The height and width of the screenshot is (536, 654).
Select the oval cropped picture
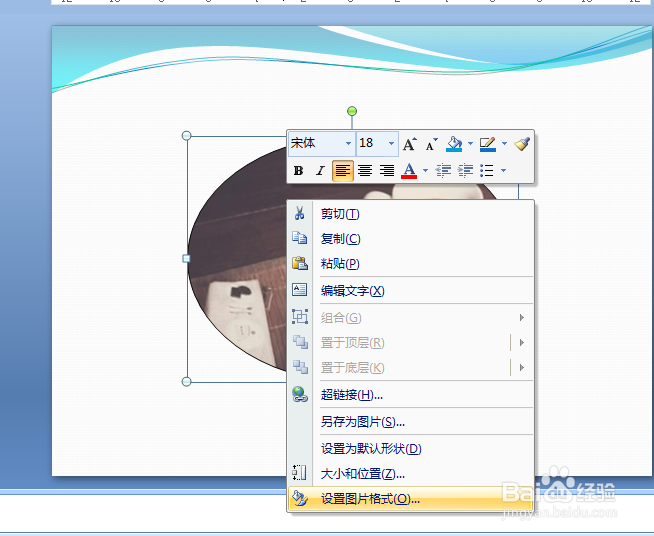(x=238, y=259)
